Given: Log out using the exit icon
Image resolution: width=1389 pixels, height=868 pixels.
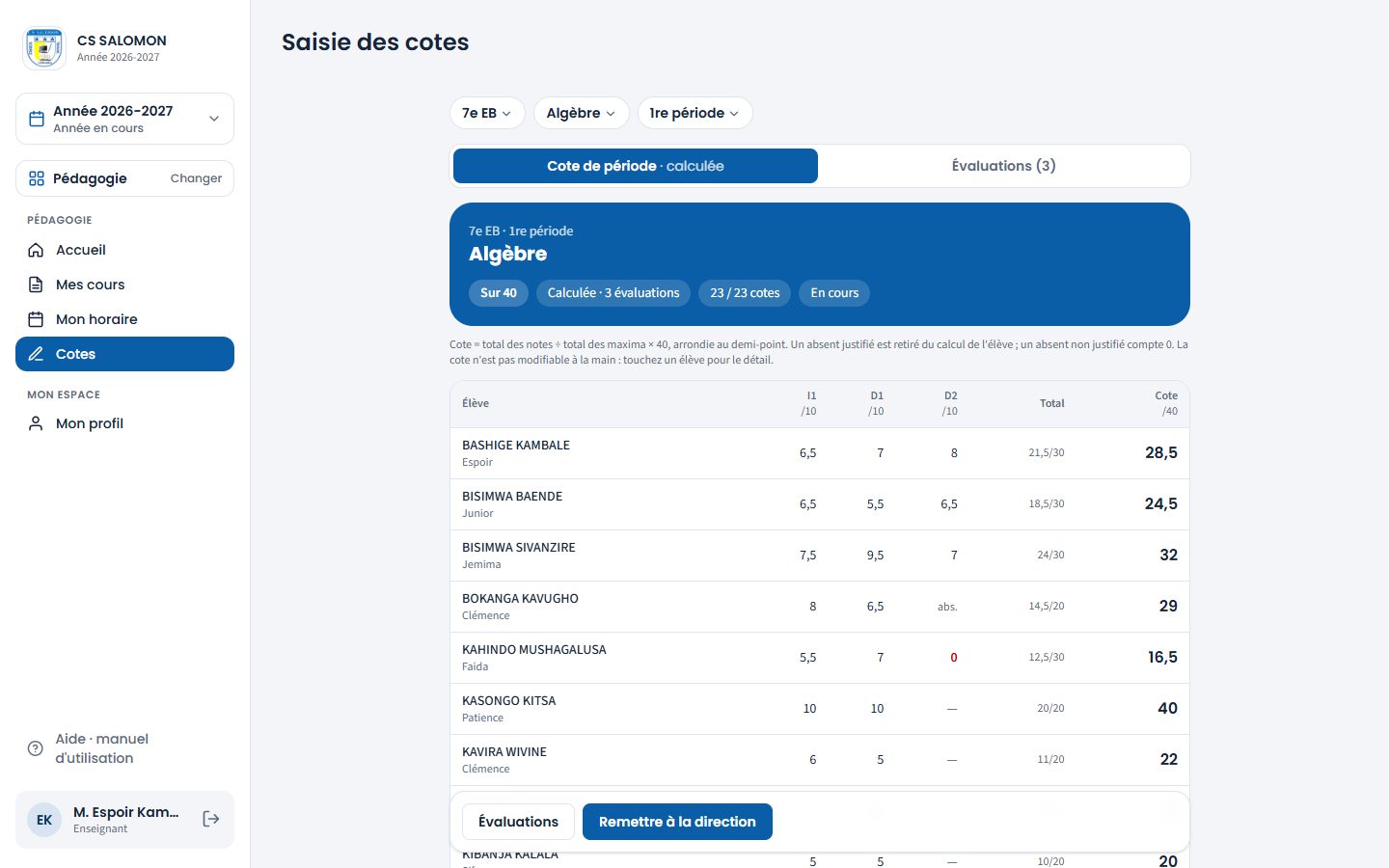Looking at the screenshot, I should tap(211, 819).
